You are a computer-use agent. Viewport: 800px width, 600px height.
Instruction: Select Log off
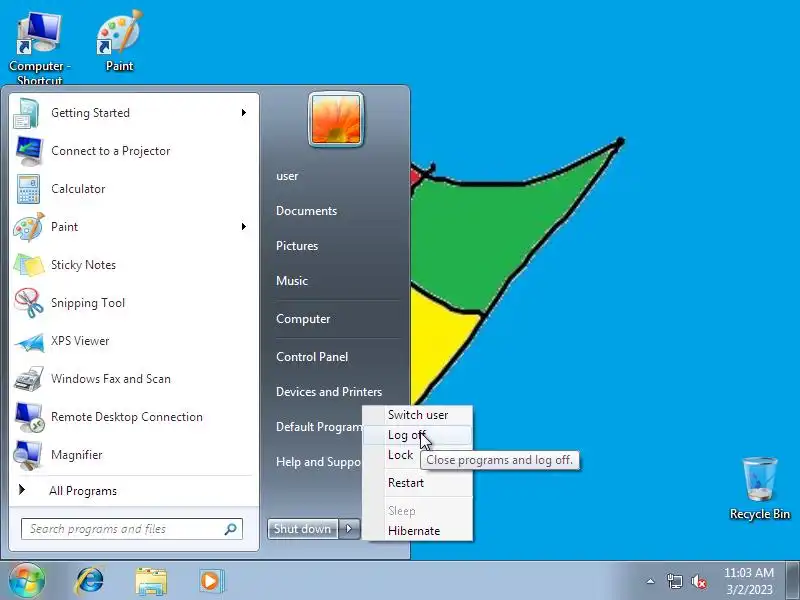click(x=418, y=435)
